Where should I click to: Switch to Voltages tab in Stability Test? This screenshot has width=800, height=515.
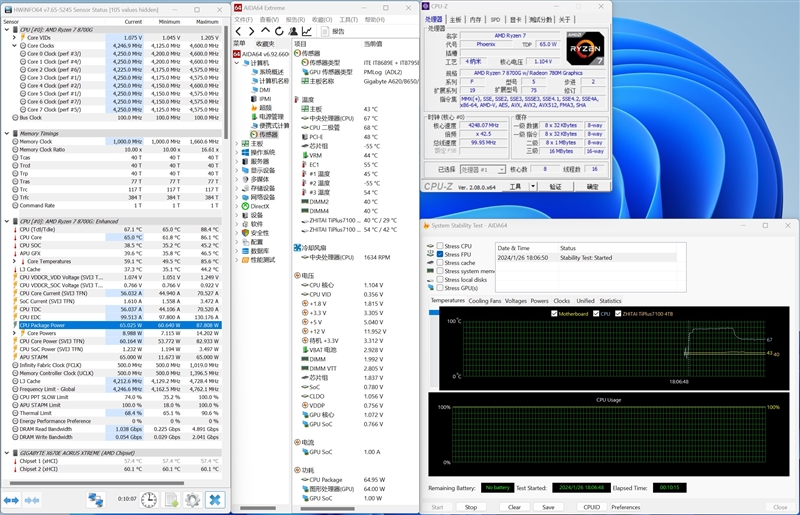coord(515,301)
